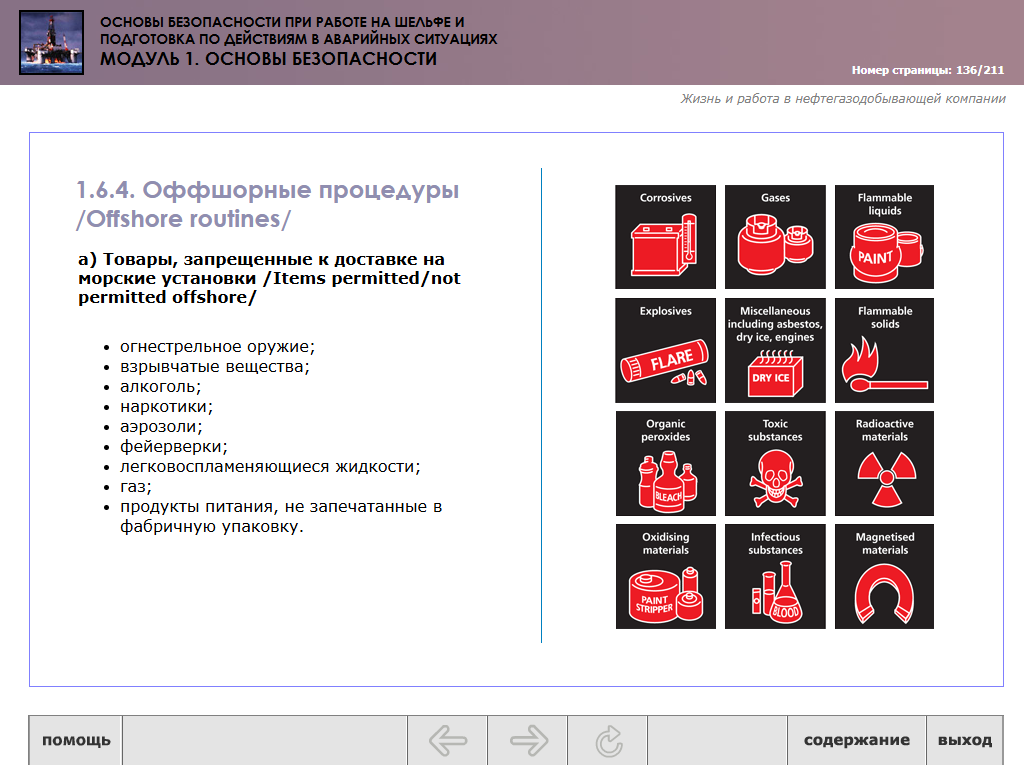This screenshot has width=1024, height=765.
Task: Click the Miscellaneous dry ice icon
Action: [775, 350]
